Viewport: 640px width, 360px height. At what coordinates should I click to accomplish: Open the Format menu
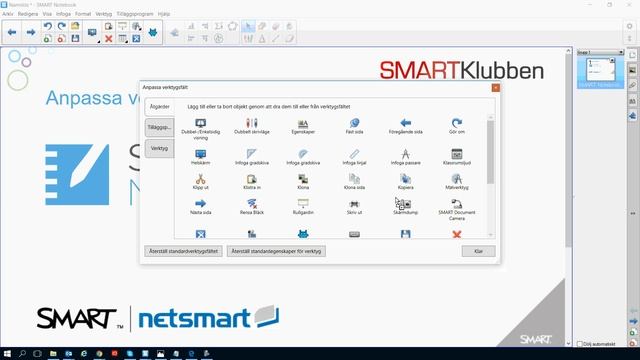point(83,14)
